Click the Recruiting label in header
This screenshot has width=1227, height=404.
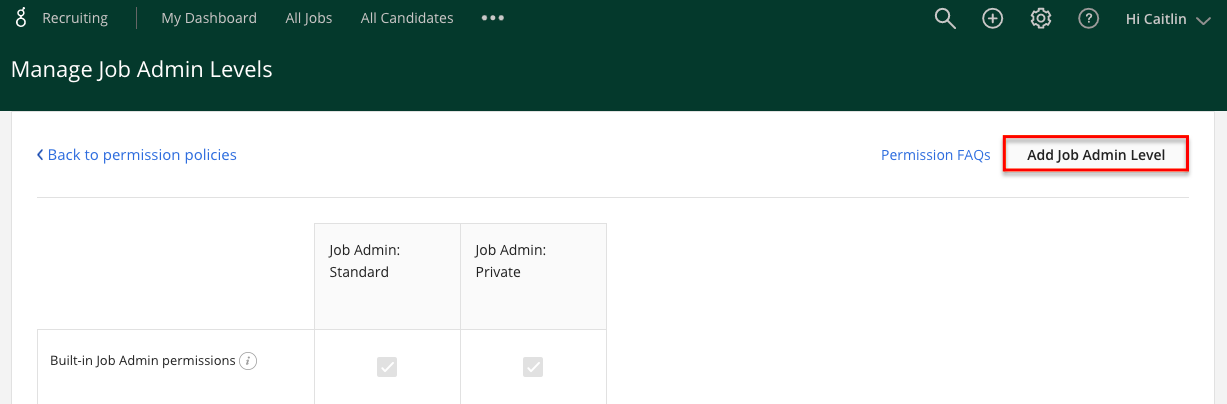(x=75, y=18)
